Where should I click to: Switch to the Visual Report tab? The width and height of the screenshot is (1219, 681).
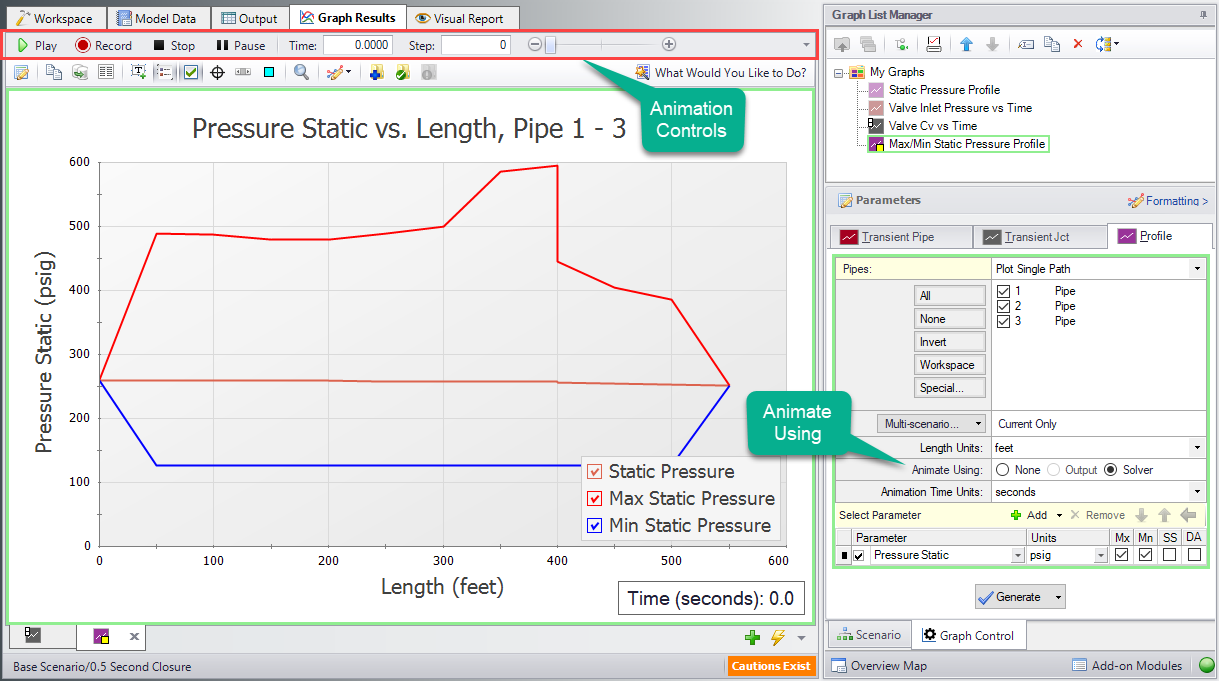click(x=459, y=17)
